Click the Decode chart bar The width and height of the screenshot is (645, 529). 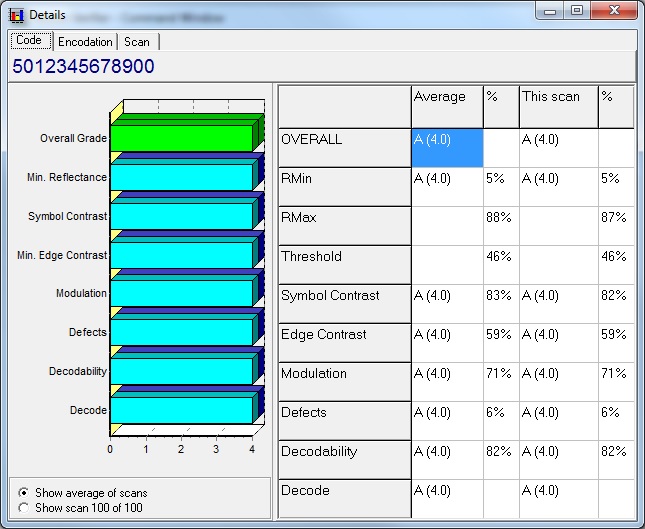point(181,410)
